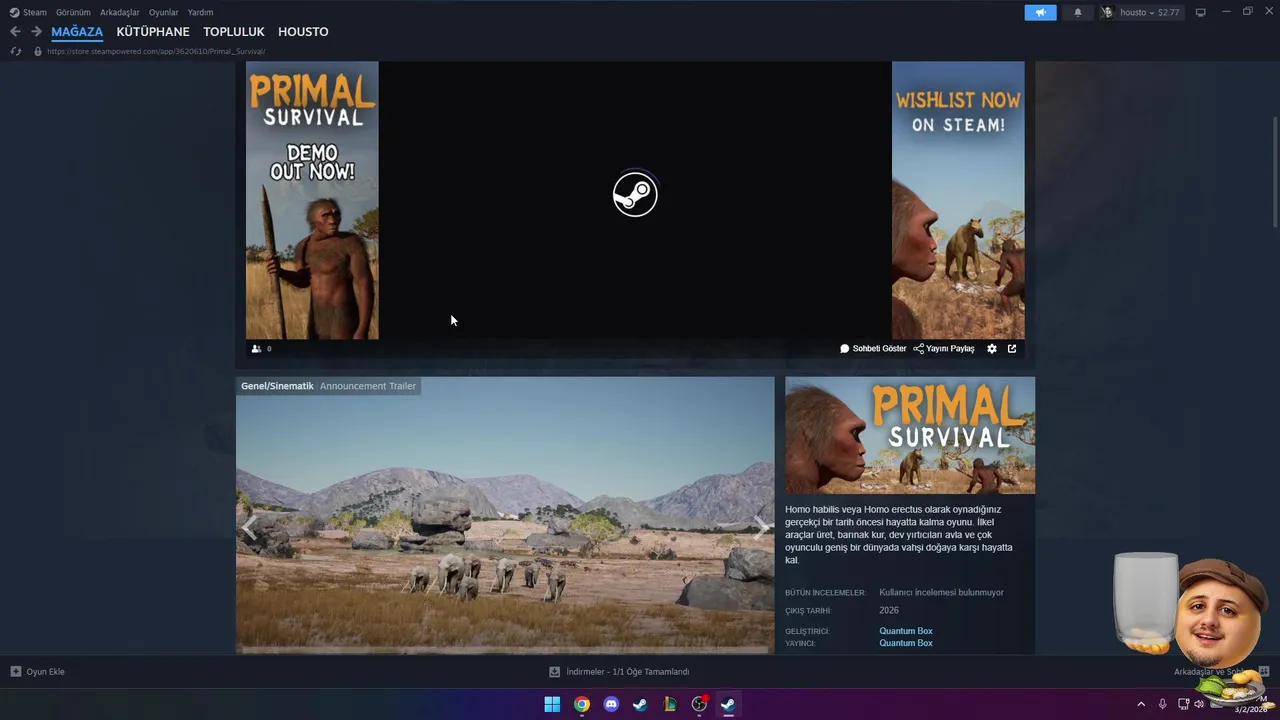Click 'Kullanıcı incelemesi bulunmuyor' reviews text
This screenshot has width=1280, height=720.
(941, 592)
